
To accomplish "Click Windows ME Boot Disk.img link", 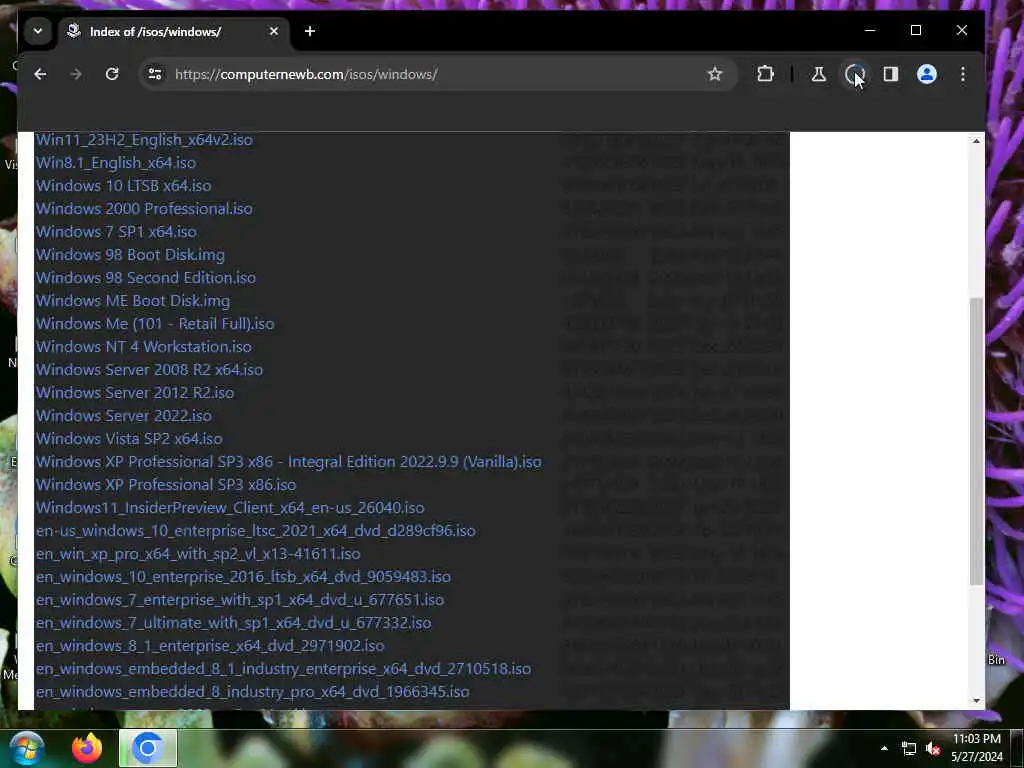I will [x=133, y=300].
